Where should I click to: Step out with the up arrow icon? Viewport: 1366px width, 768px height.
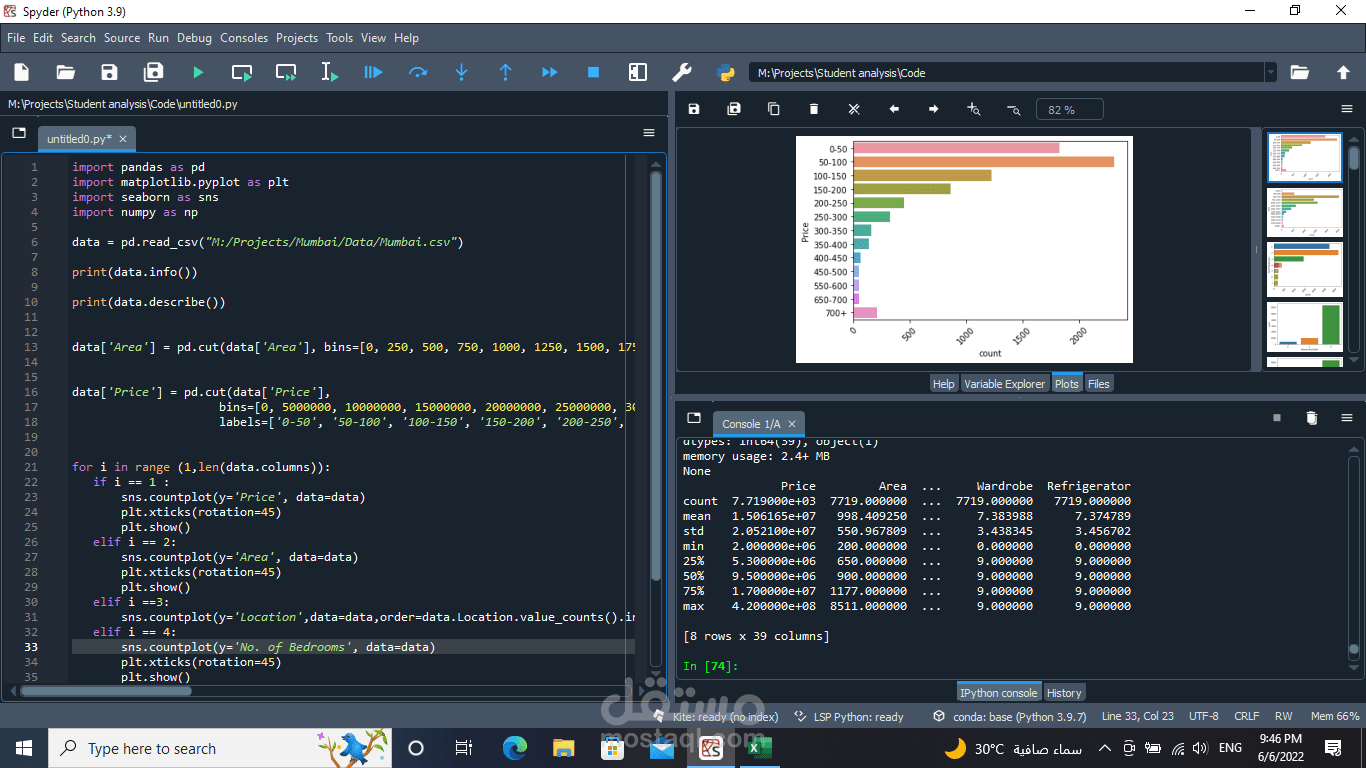[x=505, y=72]
